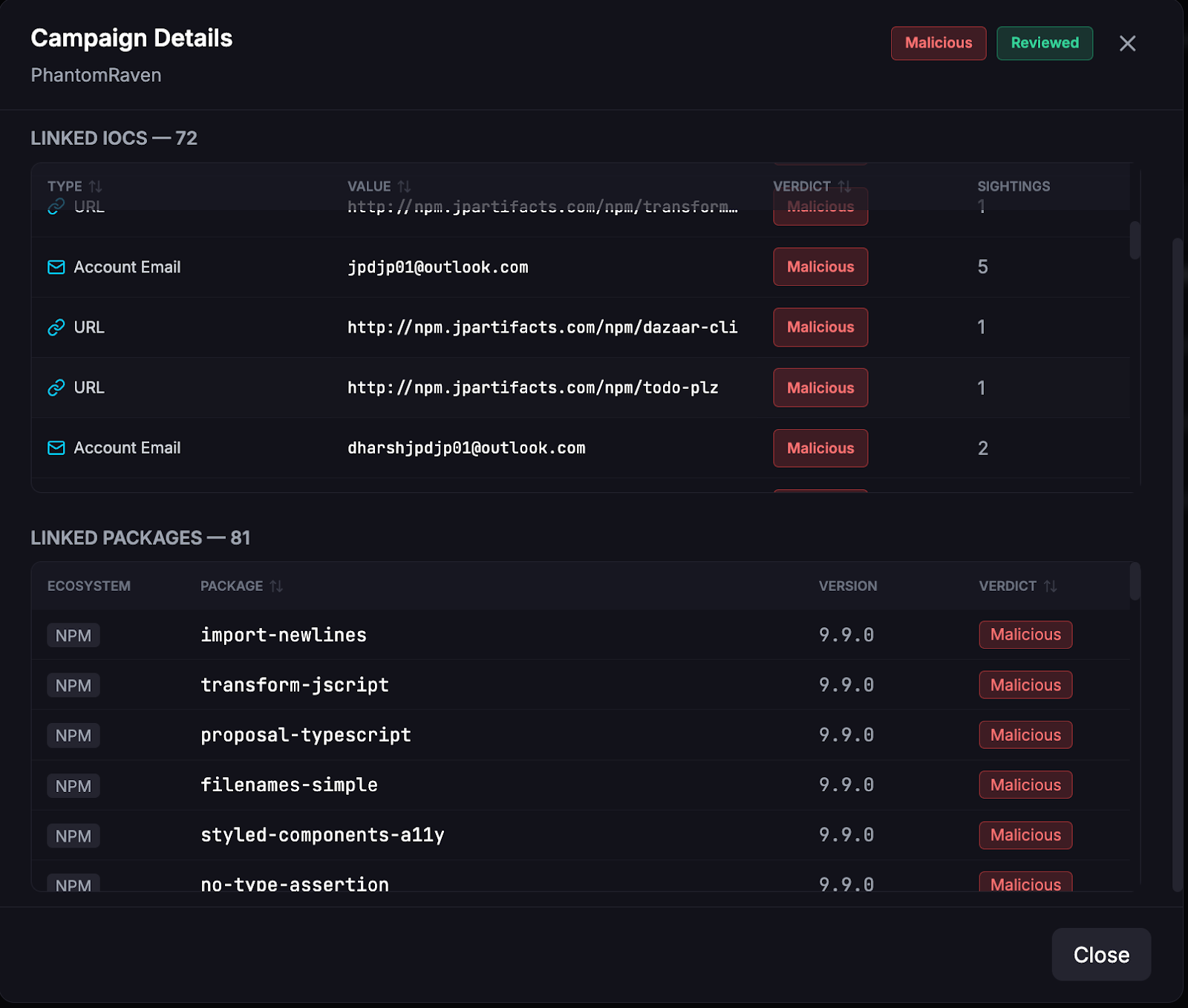Viewport: 1188px width, 1008px height.
Task: Click NPM tag for filenames-simple
Action: pos(74,785)
